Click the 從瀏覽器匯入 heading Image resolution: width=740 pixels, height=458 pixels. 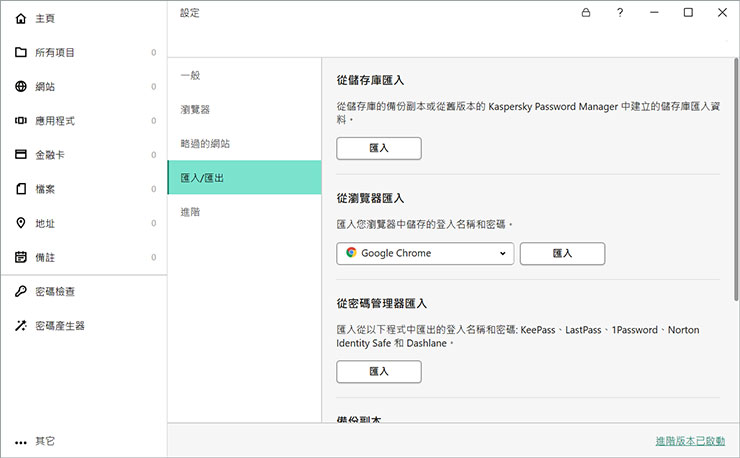(x=370, y=198)
